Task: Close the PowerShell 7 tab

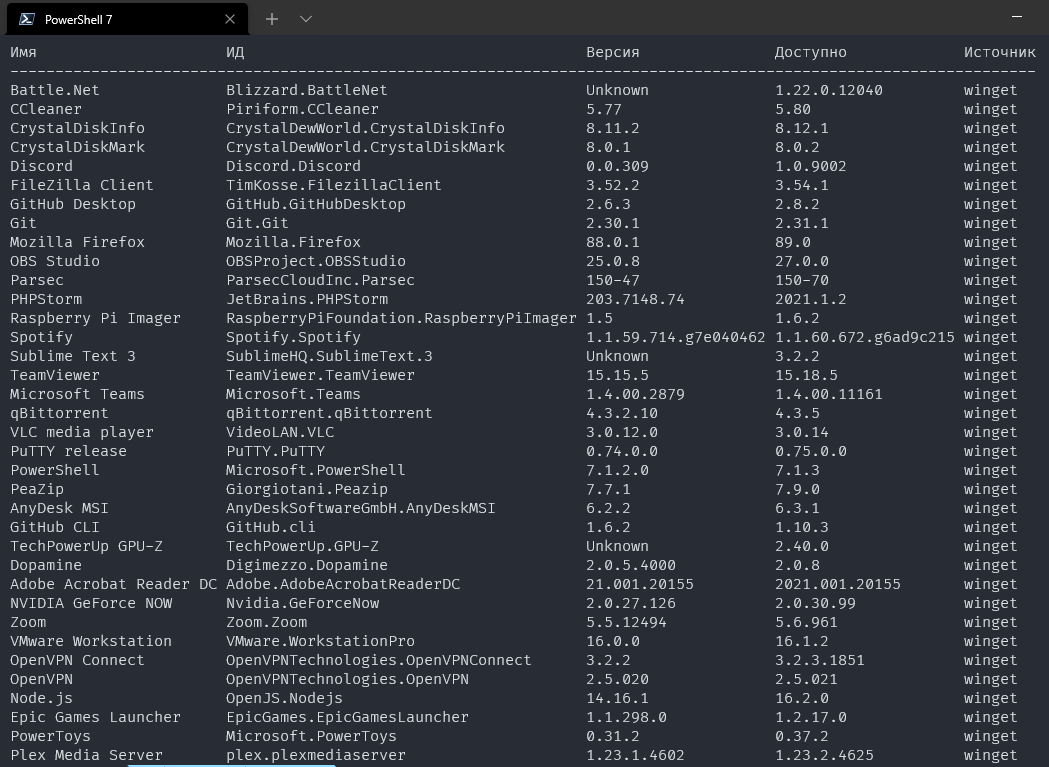Action: [231, 19]
